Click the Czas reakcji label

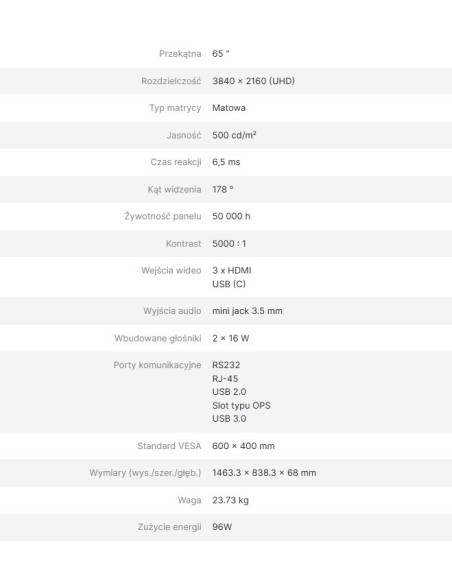pyautogui.click(x=176, y=162)
